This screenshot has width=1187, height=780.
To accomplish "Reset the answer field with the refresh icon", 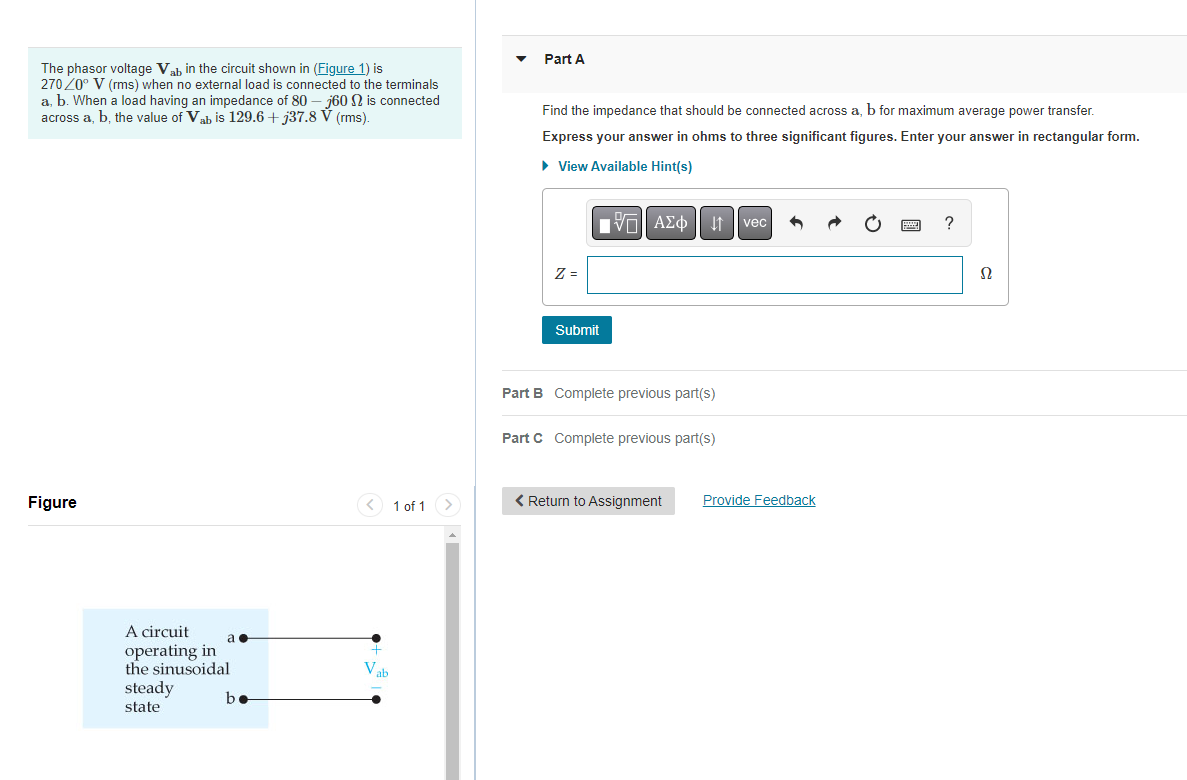I will (x=872, y=222).
